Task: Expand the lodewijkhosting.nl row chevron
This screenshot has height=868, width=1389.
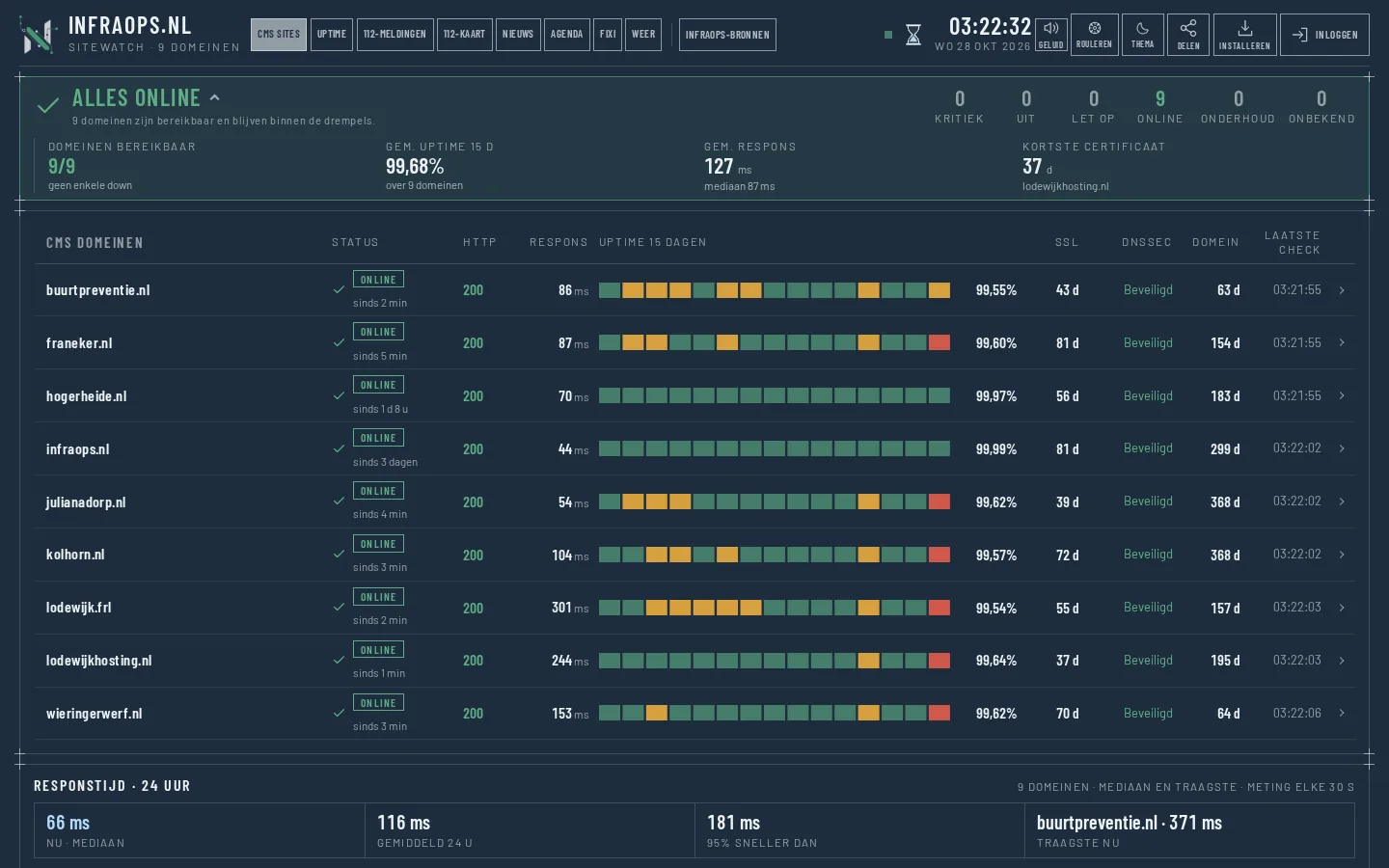Action: click(1342, 661)
